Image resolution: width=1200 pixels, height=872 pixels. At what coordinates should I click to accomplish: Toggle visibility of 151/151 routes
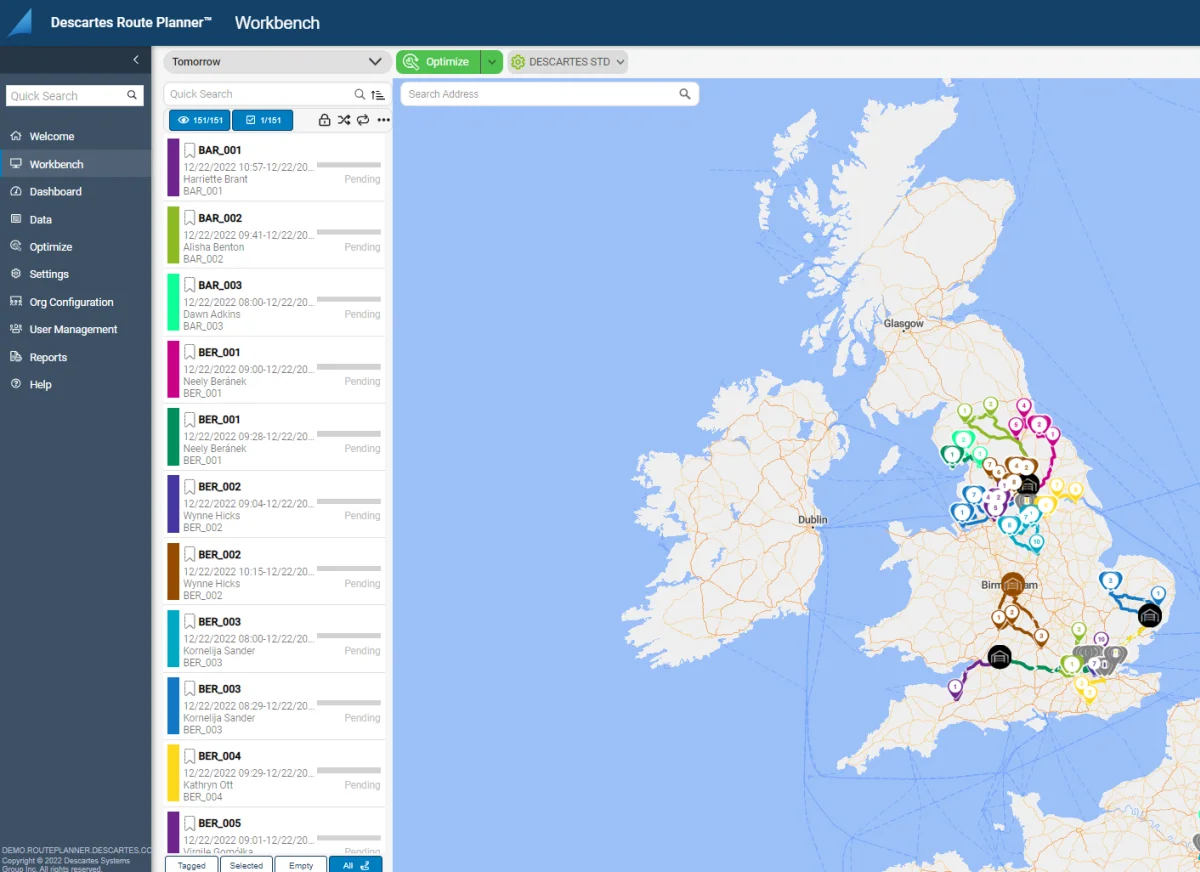(199, 120)
